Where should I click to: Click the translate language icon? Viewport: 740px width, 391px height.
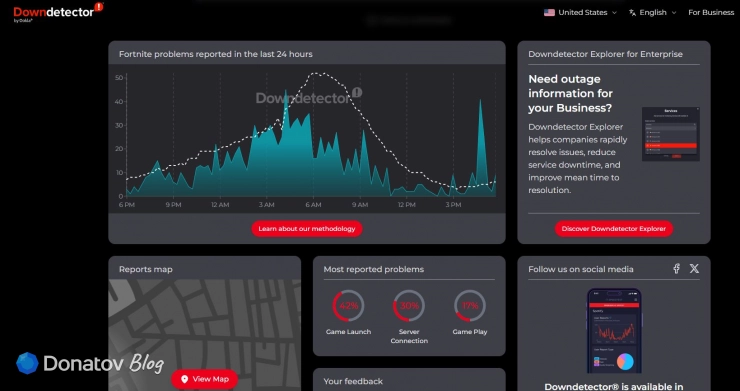[632, 13]
